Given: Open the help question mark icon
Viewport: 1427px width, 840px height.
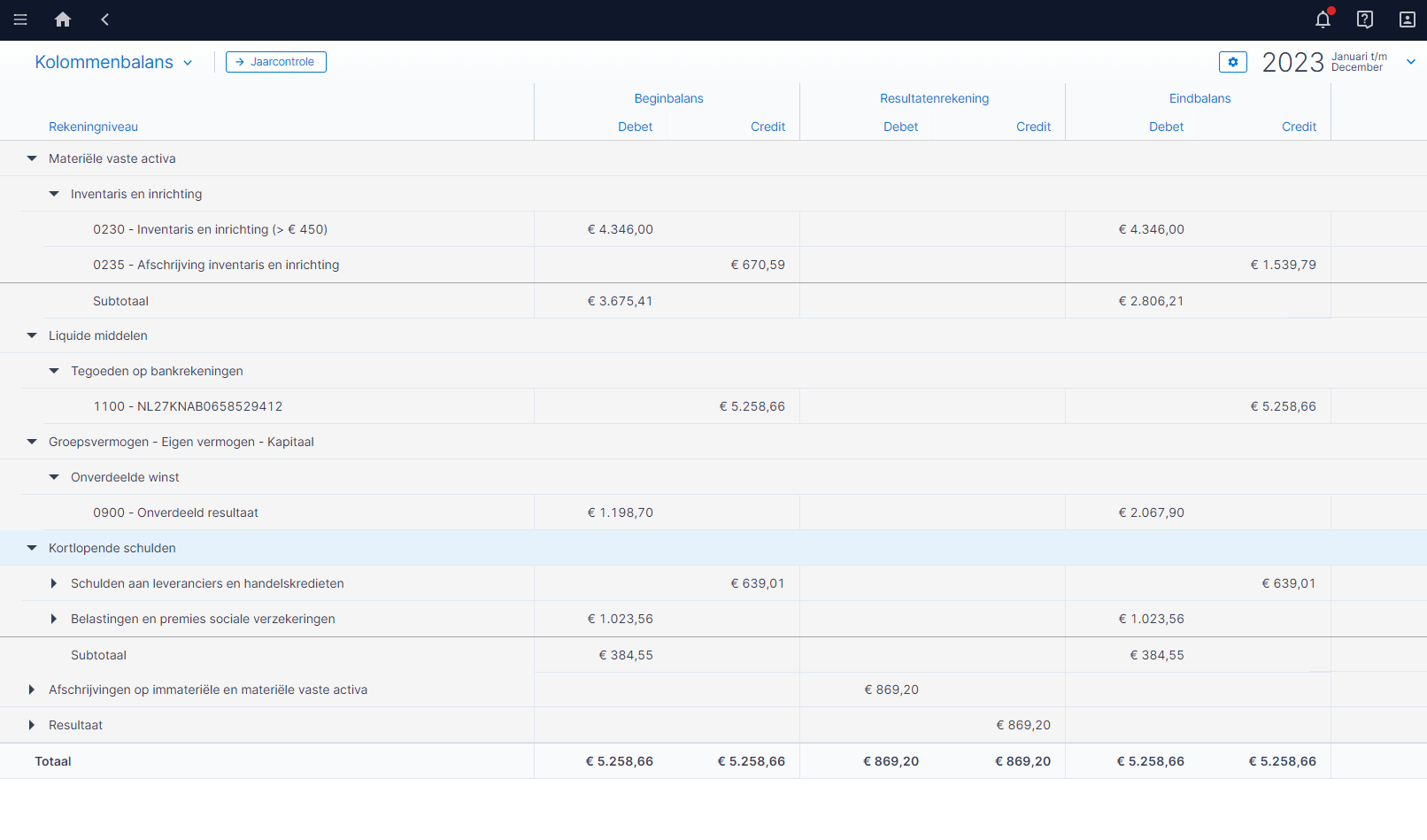Looking at the screenshot, I should (x=1365, y=19).
